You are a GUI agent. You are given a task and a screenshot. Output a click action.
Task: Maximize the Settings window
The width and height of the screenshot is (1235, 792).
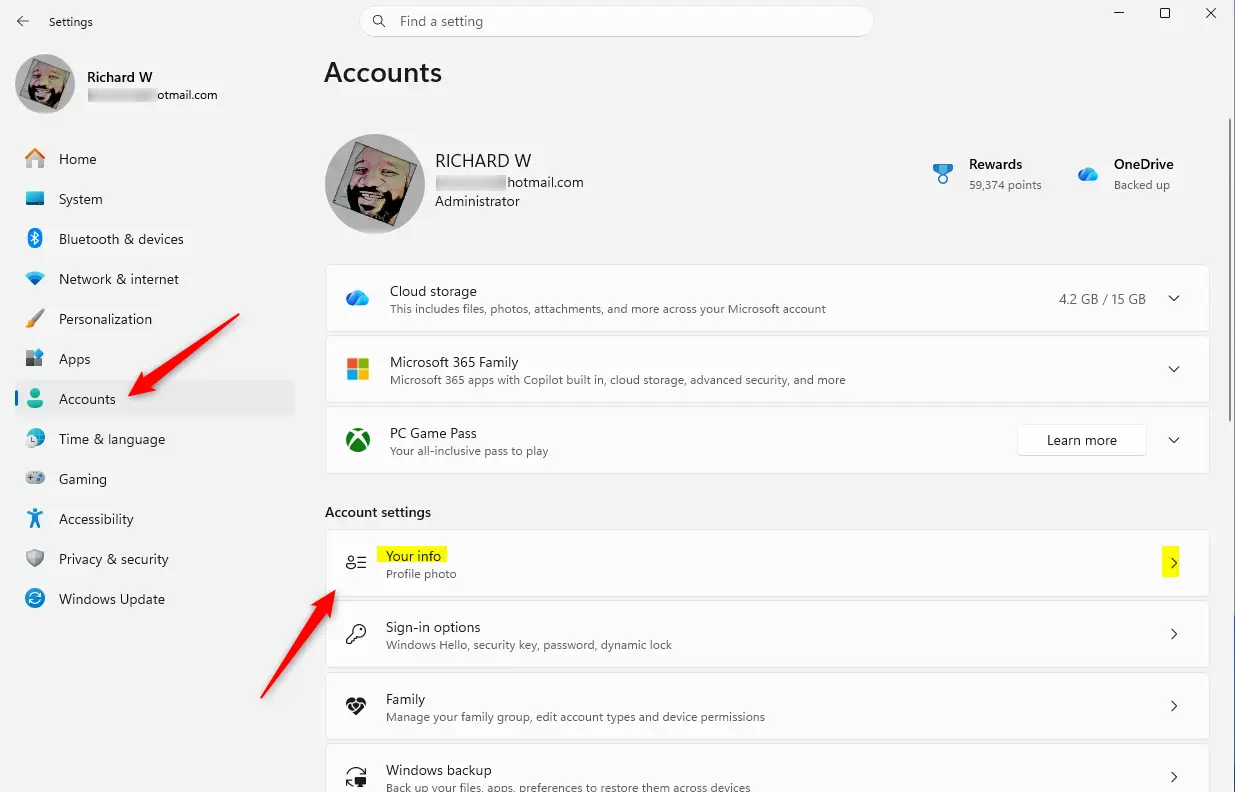pyautogui.click(x=1165, y=13)
